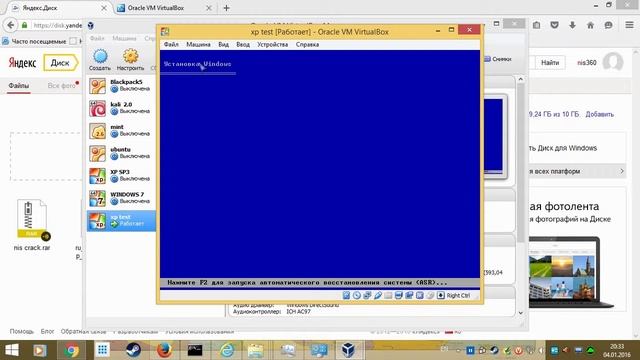Viewport: 640px width, 360px height.
Task: Open new browser tab with plus
Action: click(x=227, y=8)
